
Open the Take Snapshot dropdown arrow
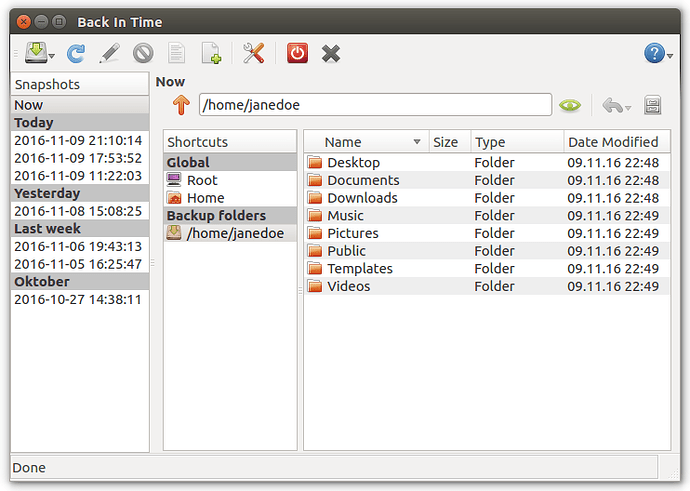(x=52, y=56)
